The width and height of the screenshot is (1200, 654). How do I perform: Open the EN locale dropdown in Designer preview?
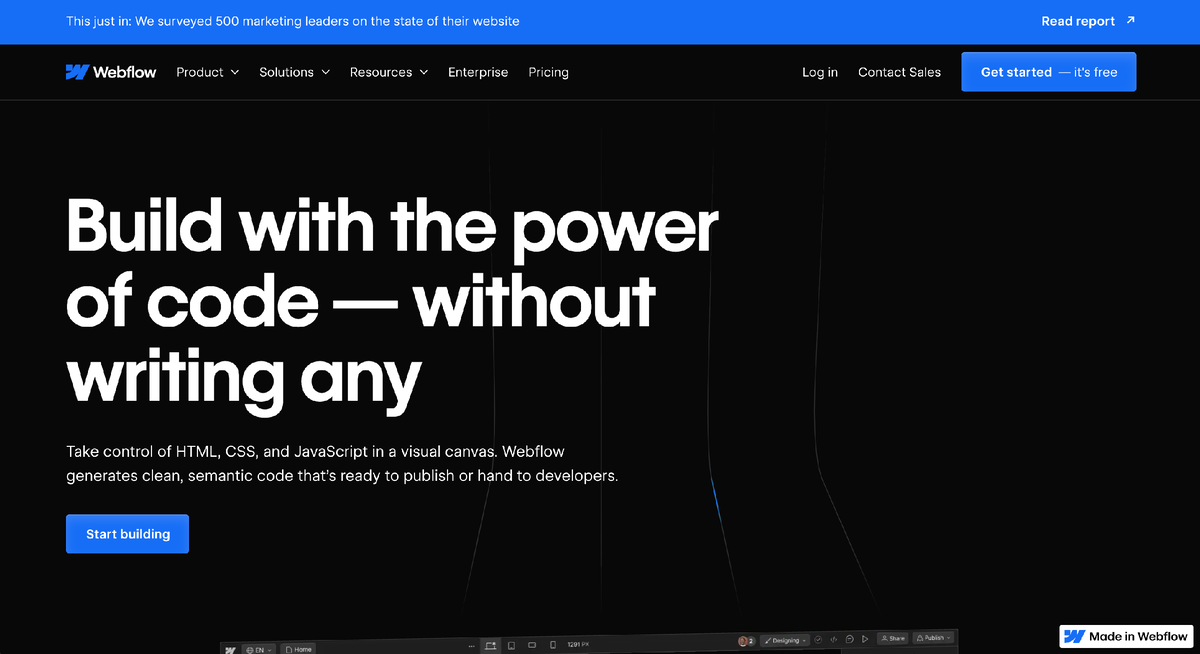point(259,650)
